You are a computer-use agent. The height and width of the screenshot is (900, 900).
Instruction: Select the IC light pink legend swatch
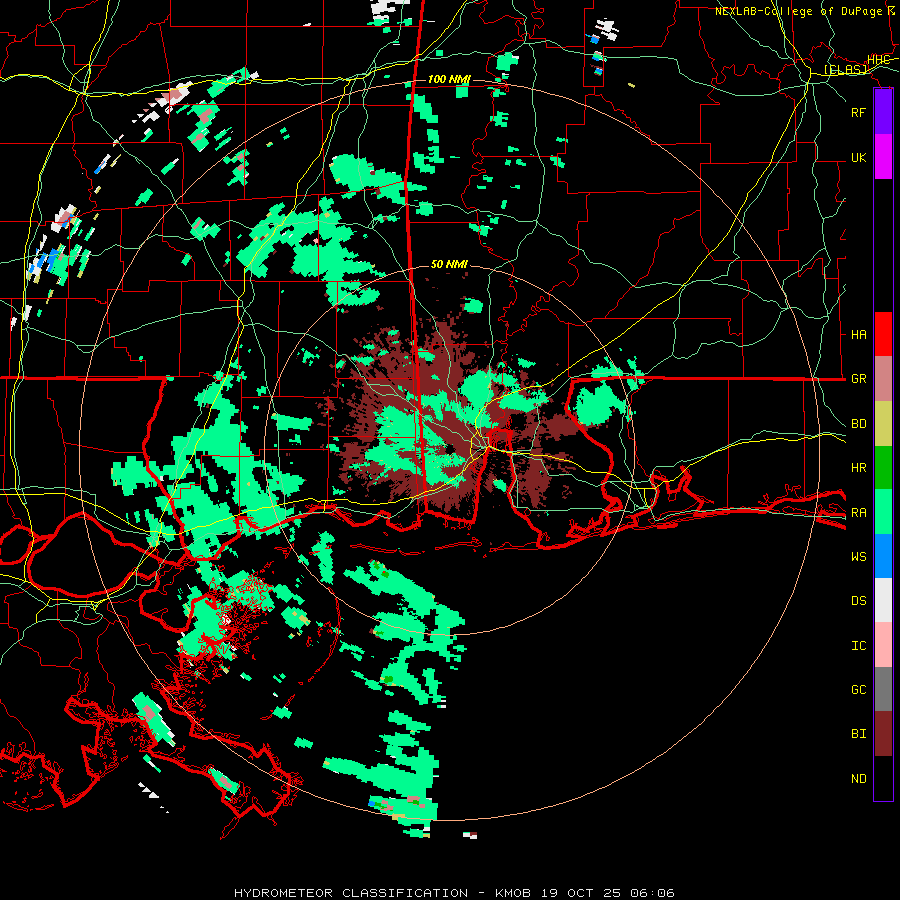(883, 645)
